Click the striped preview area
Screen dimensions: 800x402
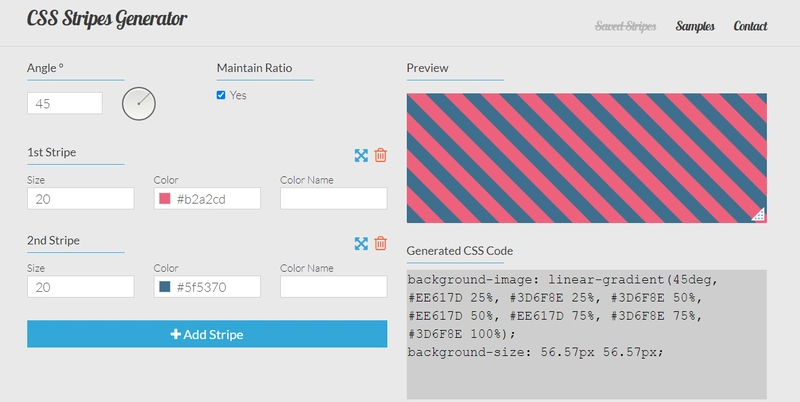[587, 158]
